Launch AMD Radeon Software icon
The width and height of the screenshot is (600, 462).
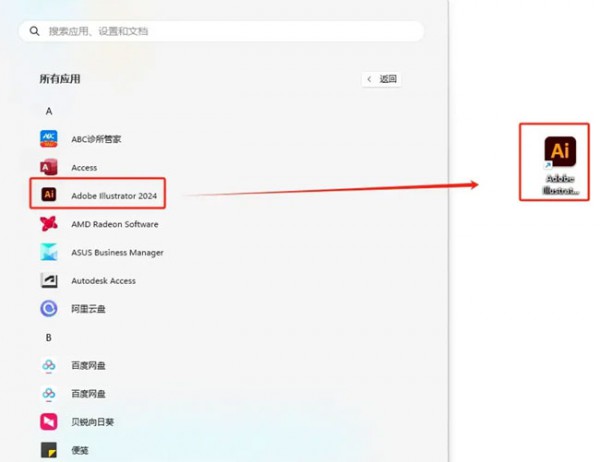(x=49, y=224)
